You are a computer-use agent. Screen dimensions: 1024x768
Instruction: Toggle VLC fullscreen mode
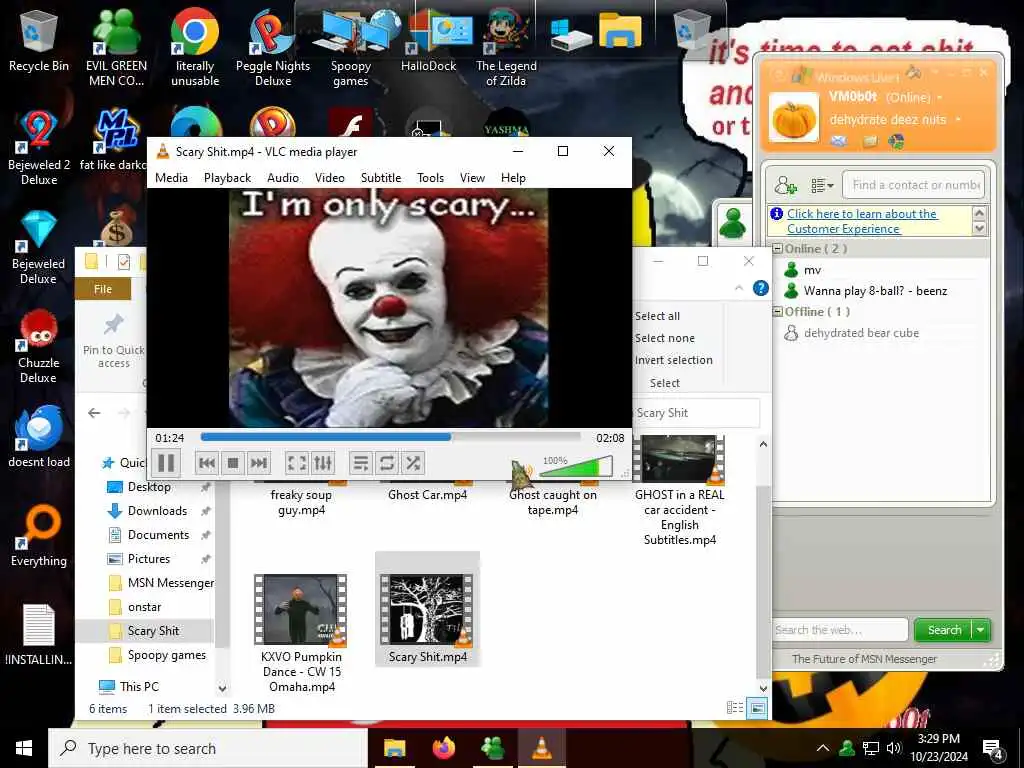click(x=296, y=463)
